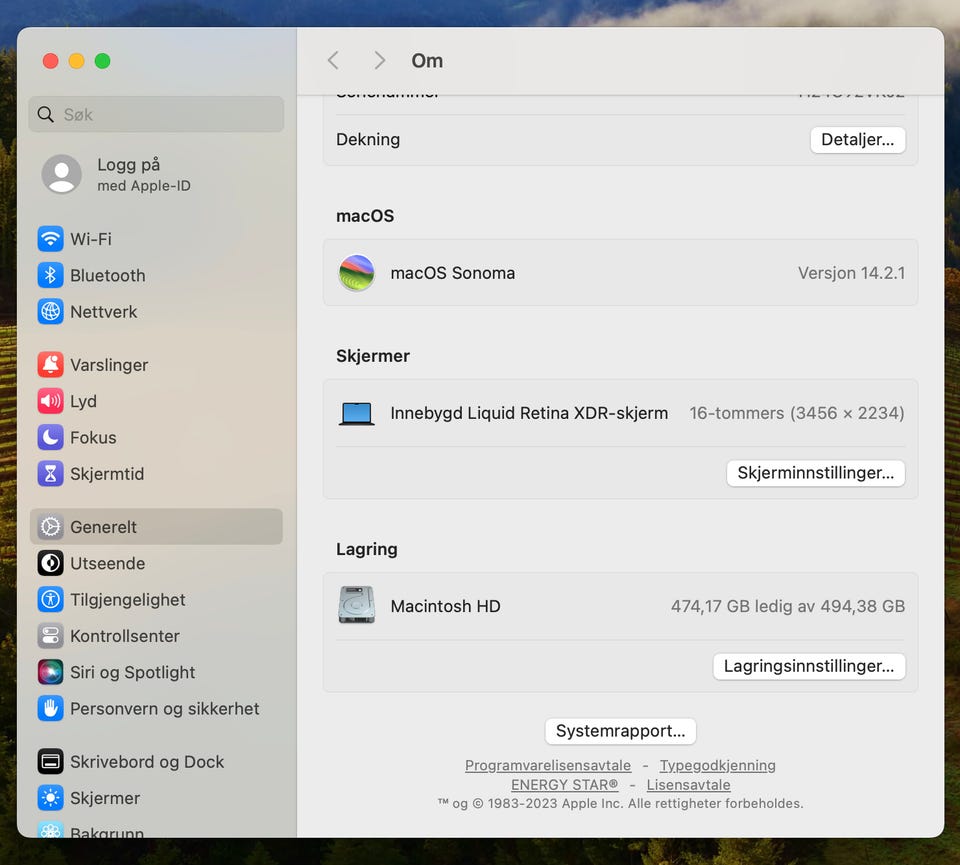
Task: Select the Bluetooth sidebar icon
Action: (x=50, y=275)
